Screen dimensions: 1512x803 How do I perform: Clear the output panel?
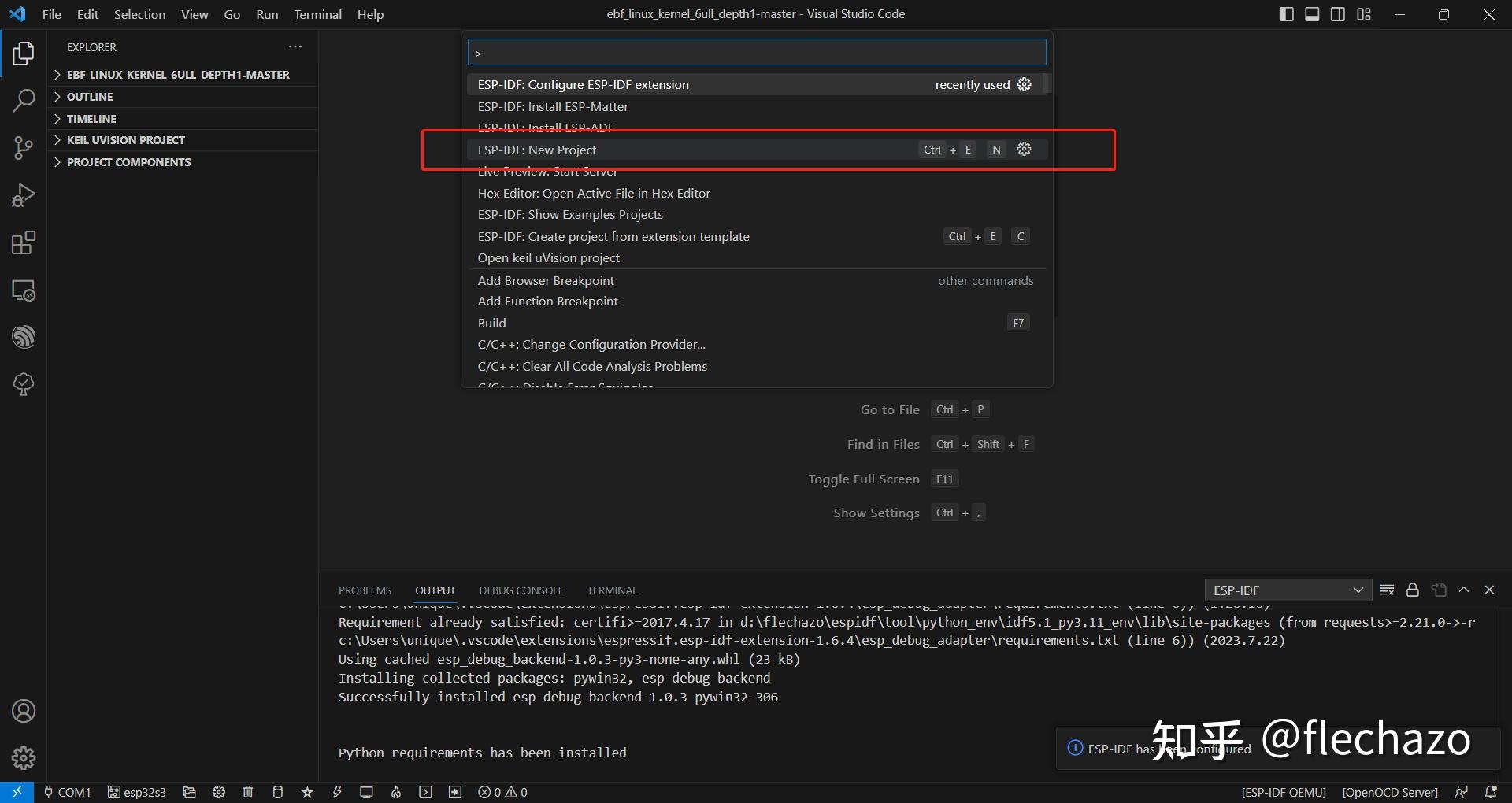coord(1388,590)
